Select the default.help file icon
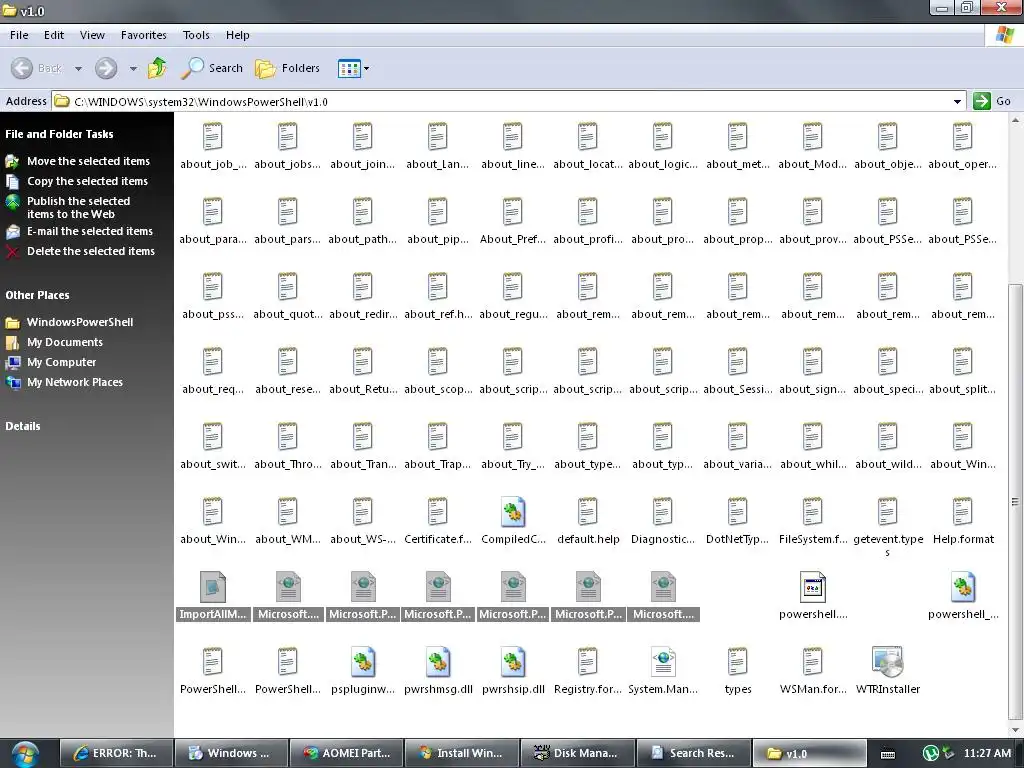The image size is (1024, 768). coord(588,512)
